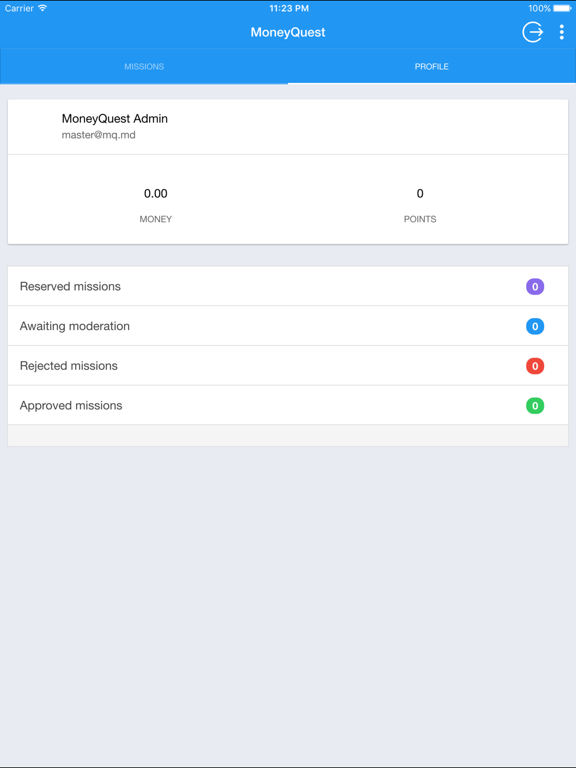Switch to the Missions tab
The image size is (576, 768).
[144, 66]
